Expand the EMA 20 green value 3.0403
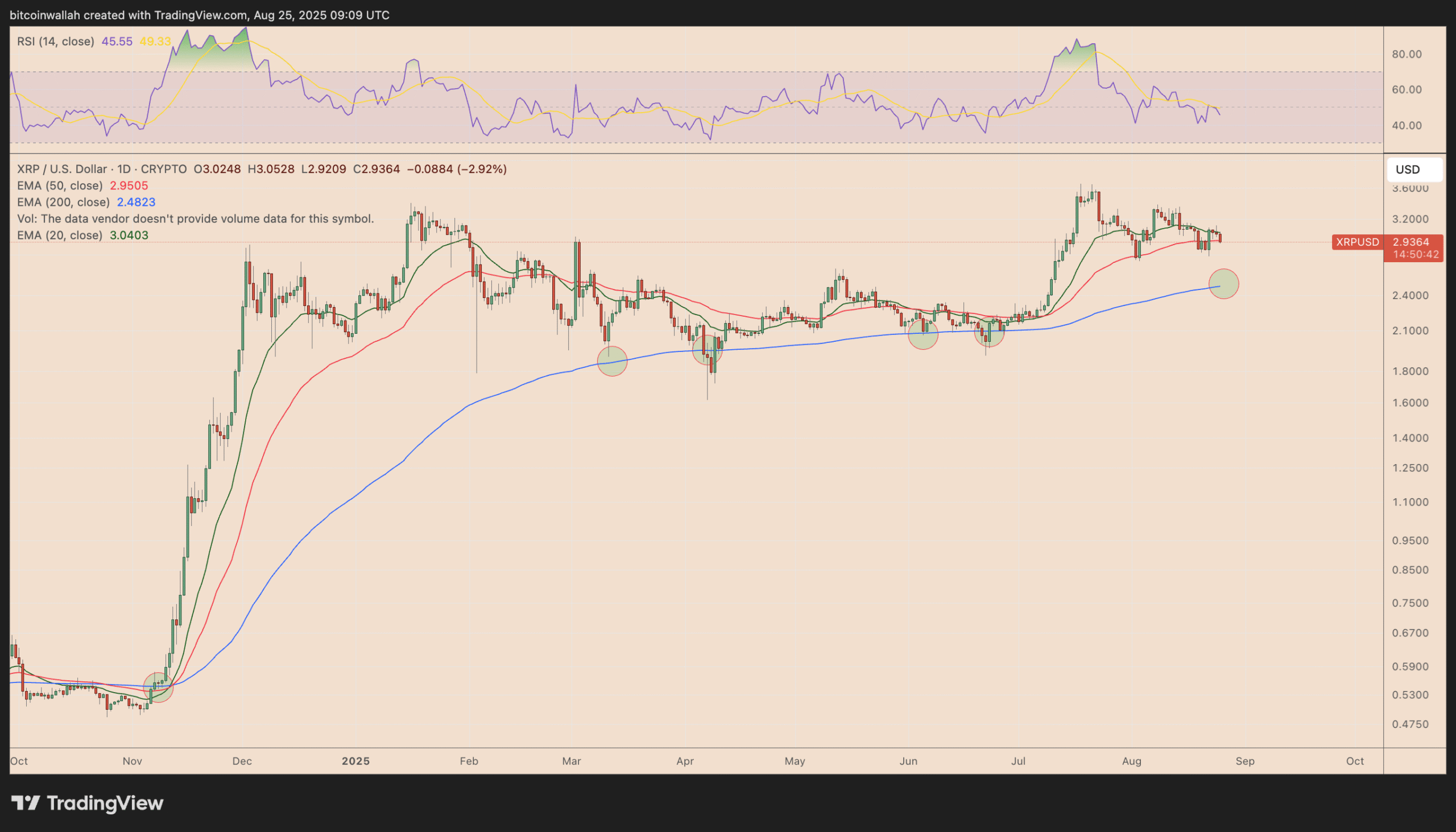The image size is (1456, 832). pos(129,235)
